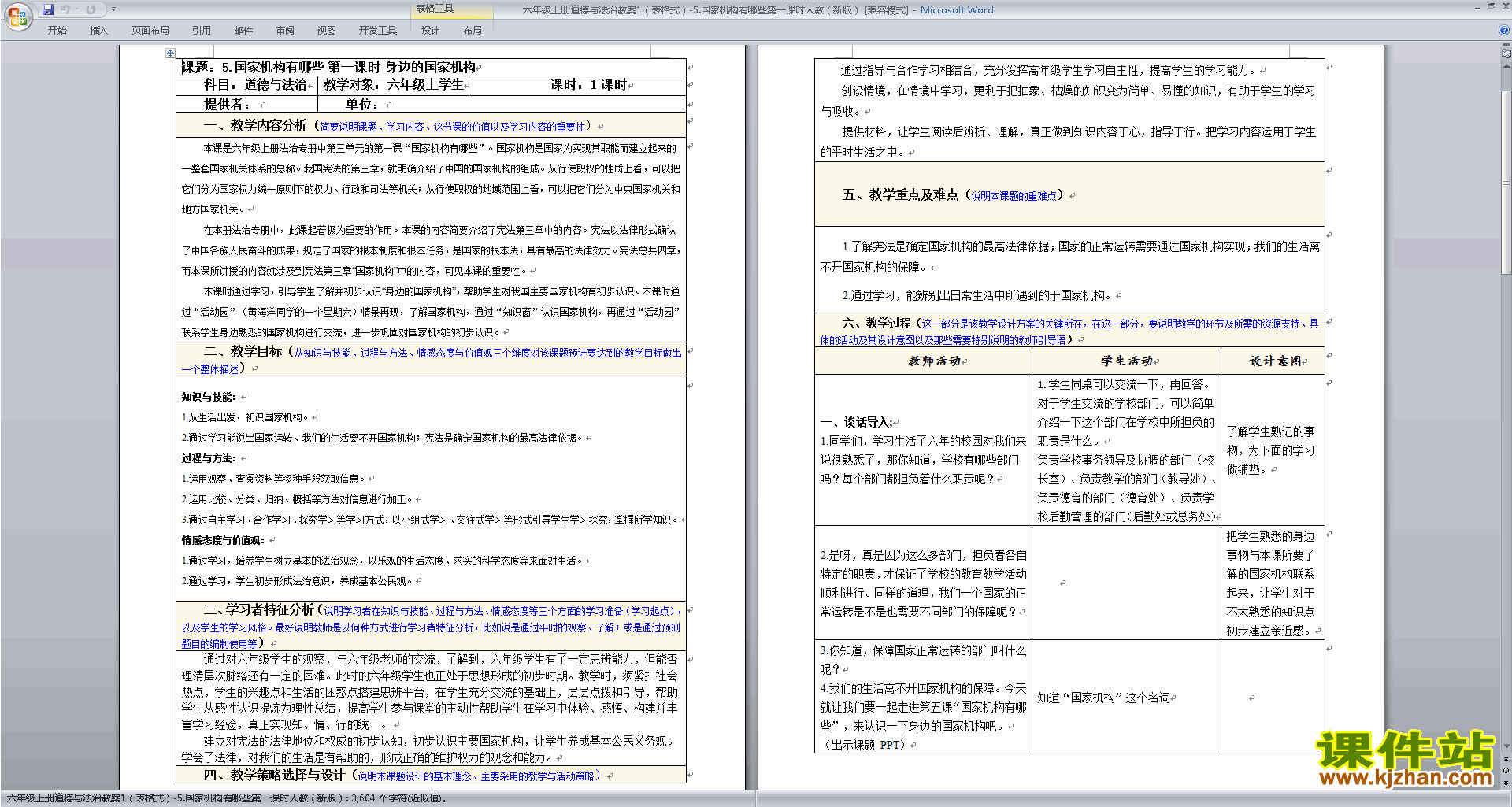1512x807 pixels.
Task: Click the ruler toggle icon above scrollbar
Action: (x=1506, y=54)
